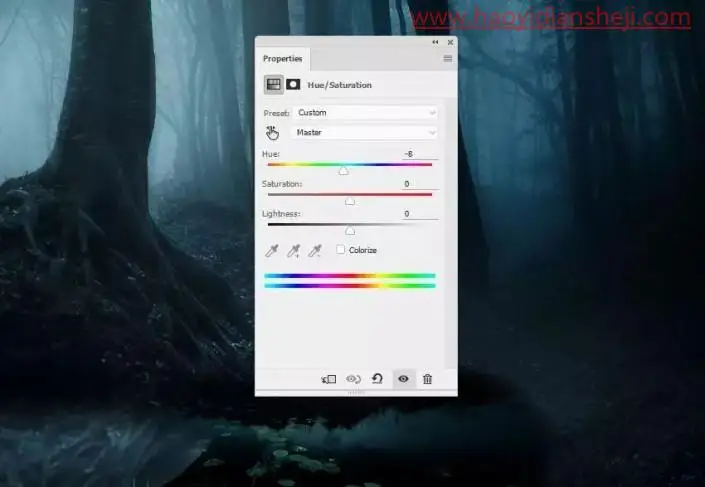Click the Preset label

click(x=276, y=113)
